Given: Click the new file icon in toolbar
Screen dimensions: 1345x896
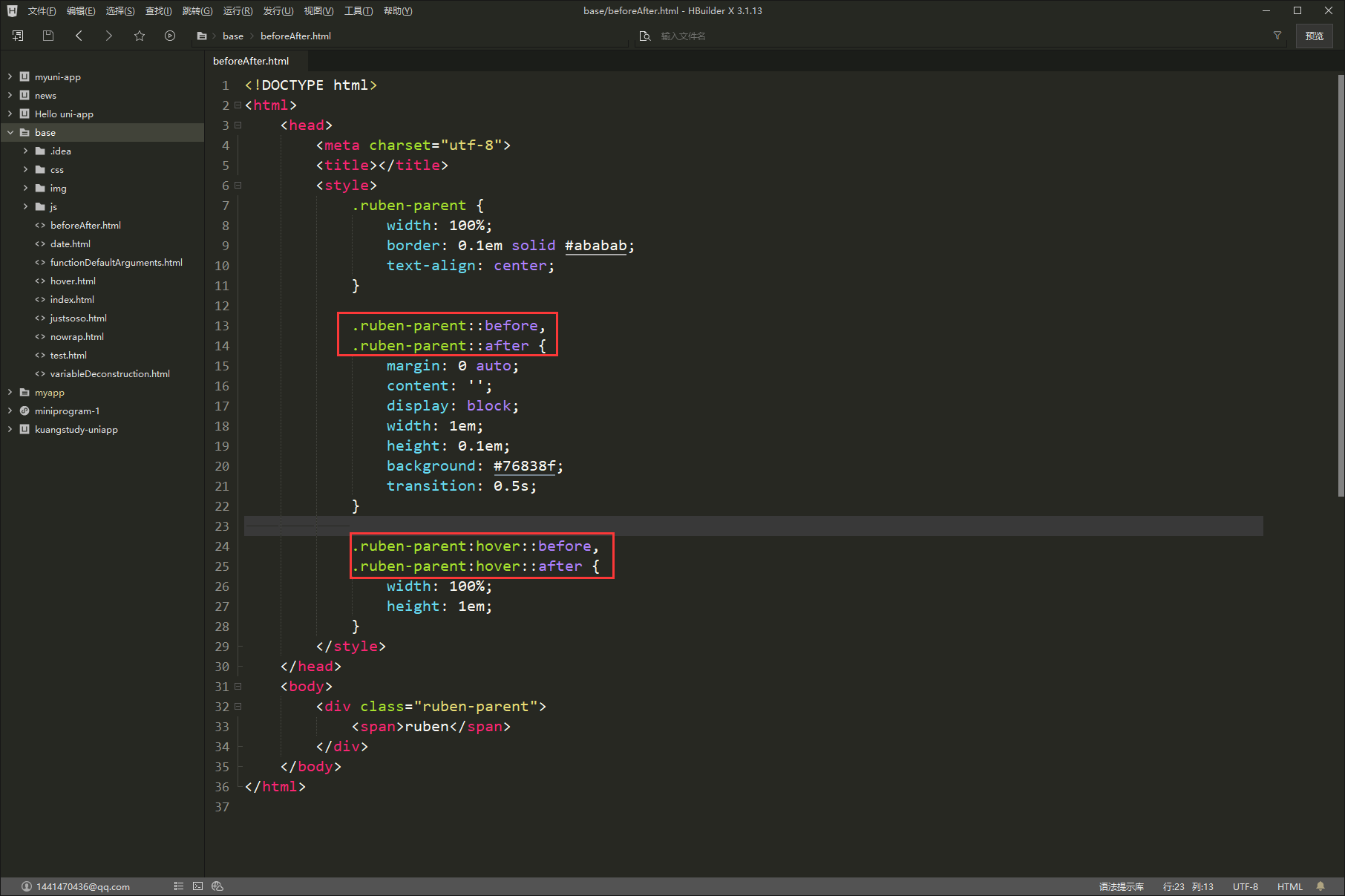Looking at the screenshot, I should point(18,36).
